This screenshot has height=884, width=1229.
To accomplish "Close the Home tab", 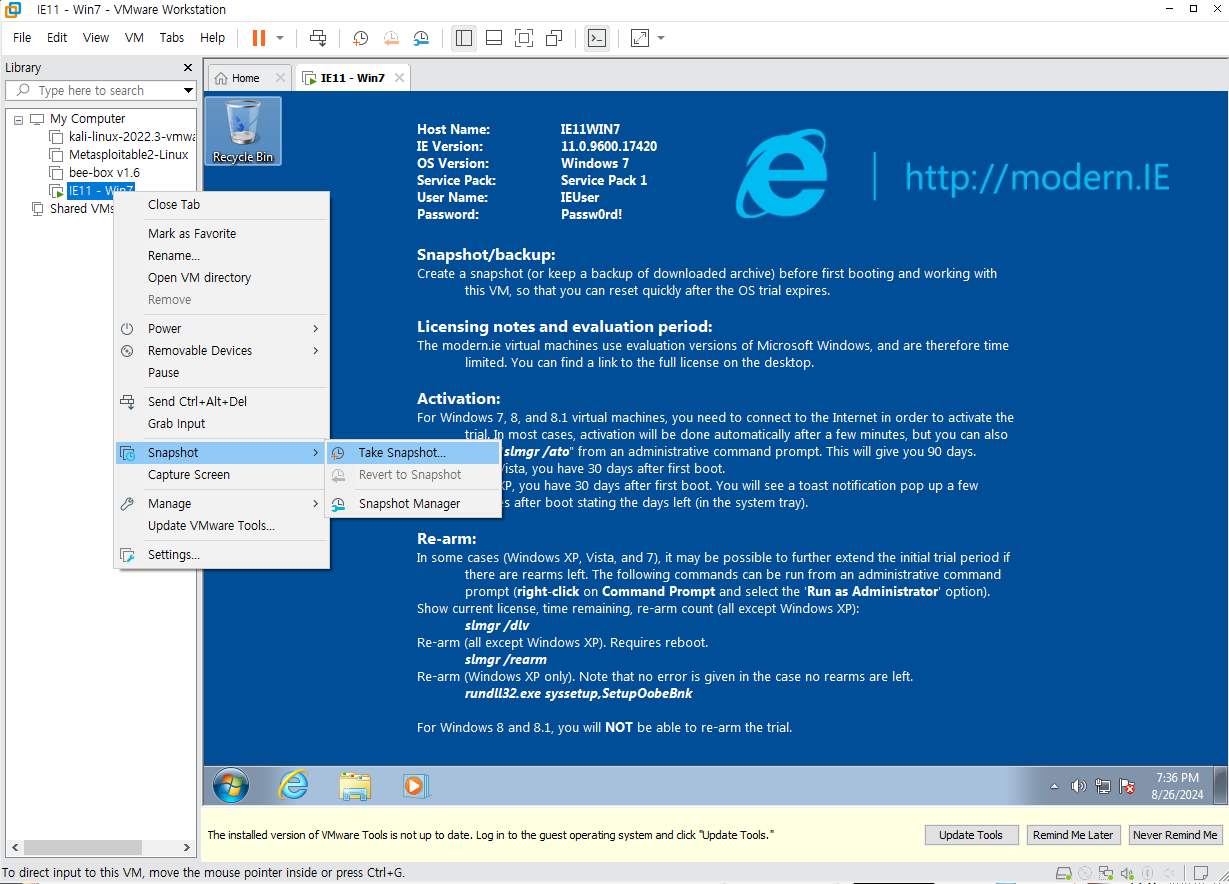I will coord(280,78).
